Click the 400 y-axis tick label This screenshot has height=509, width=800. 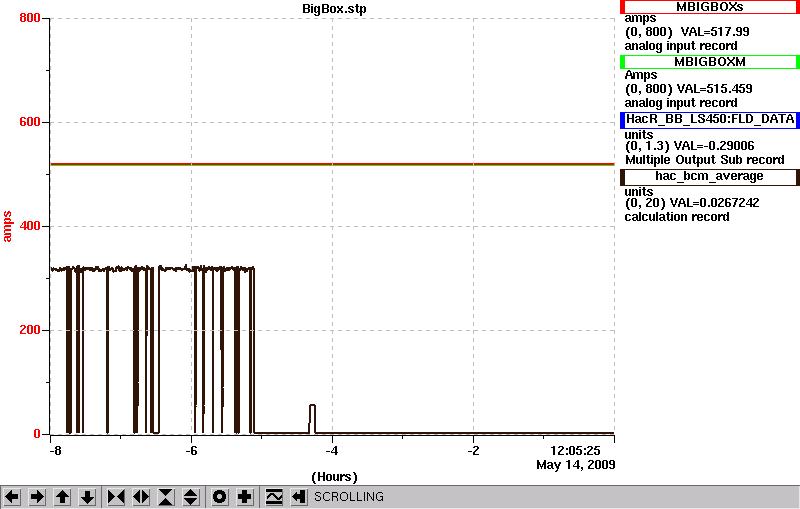pos(30,226)
